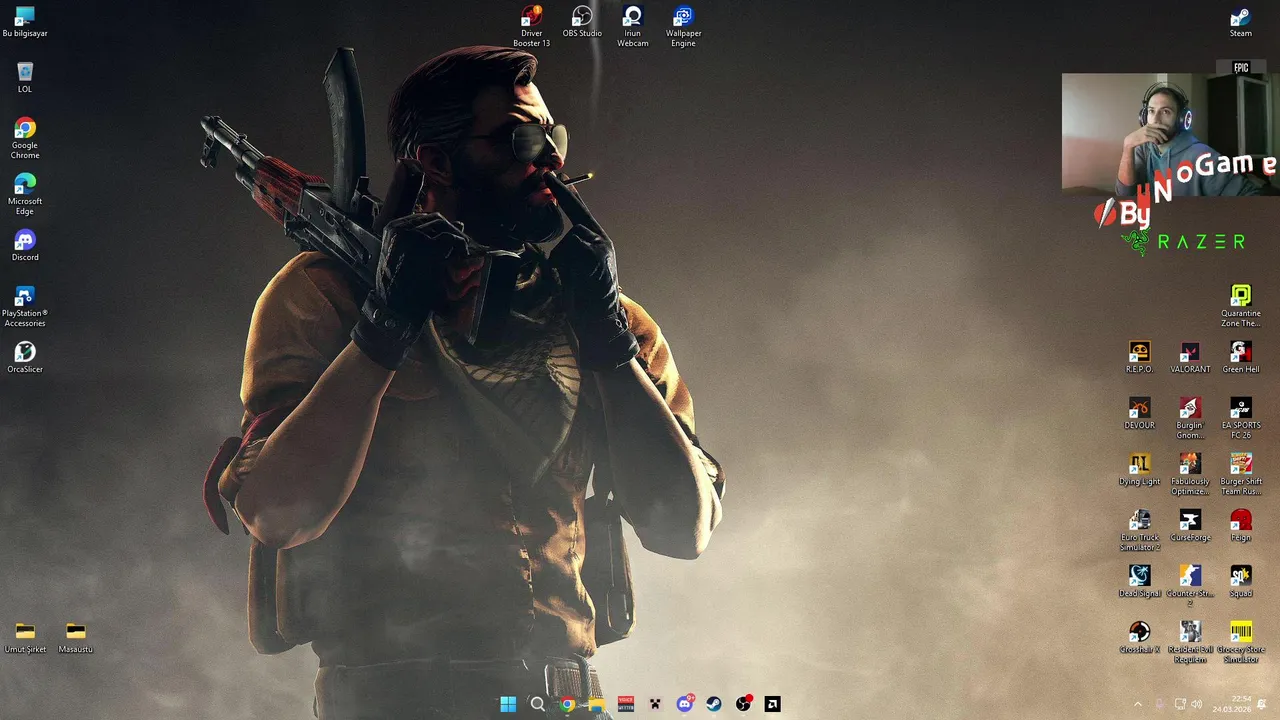Open the Iriun Webcam shortcut
Viewport: 1280px width, 720px height.
tap(633, 27)
